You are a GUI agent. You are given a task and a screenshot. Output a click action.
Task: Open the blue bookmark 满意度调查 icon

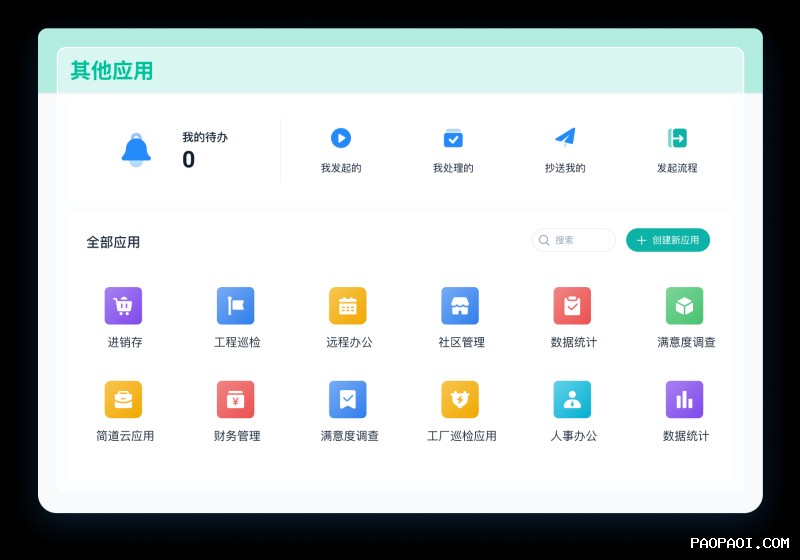348,399
